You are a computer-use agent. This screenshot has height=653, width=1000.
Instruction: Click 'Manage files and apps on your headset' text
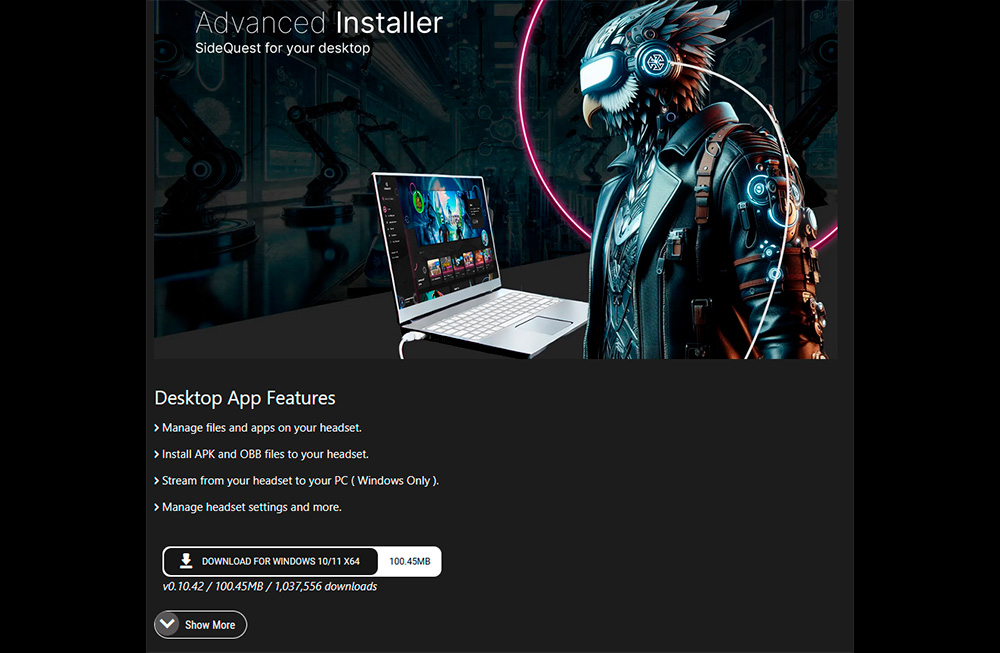click(261, 428)
